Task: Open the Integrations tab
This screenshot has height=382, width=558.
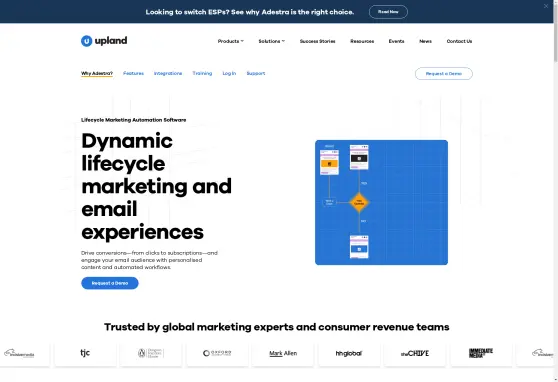Action: tap(168, 73)
